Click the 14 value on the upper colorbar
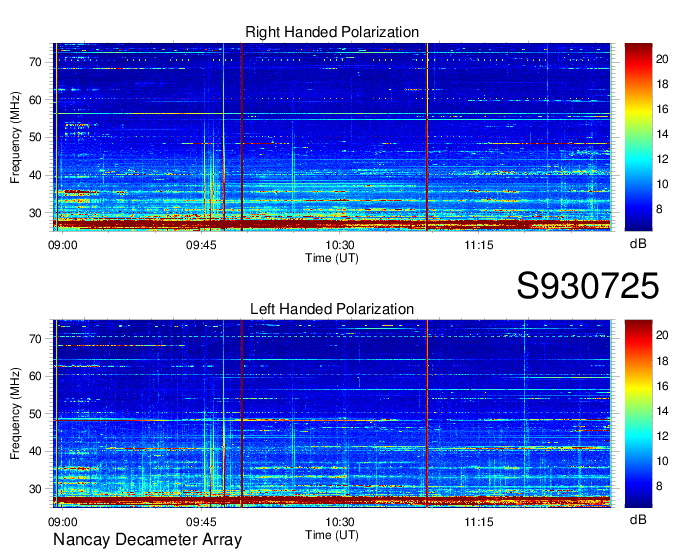The image size is (680, 552). [662, 134]
